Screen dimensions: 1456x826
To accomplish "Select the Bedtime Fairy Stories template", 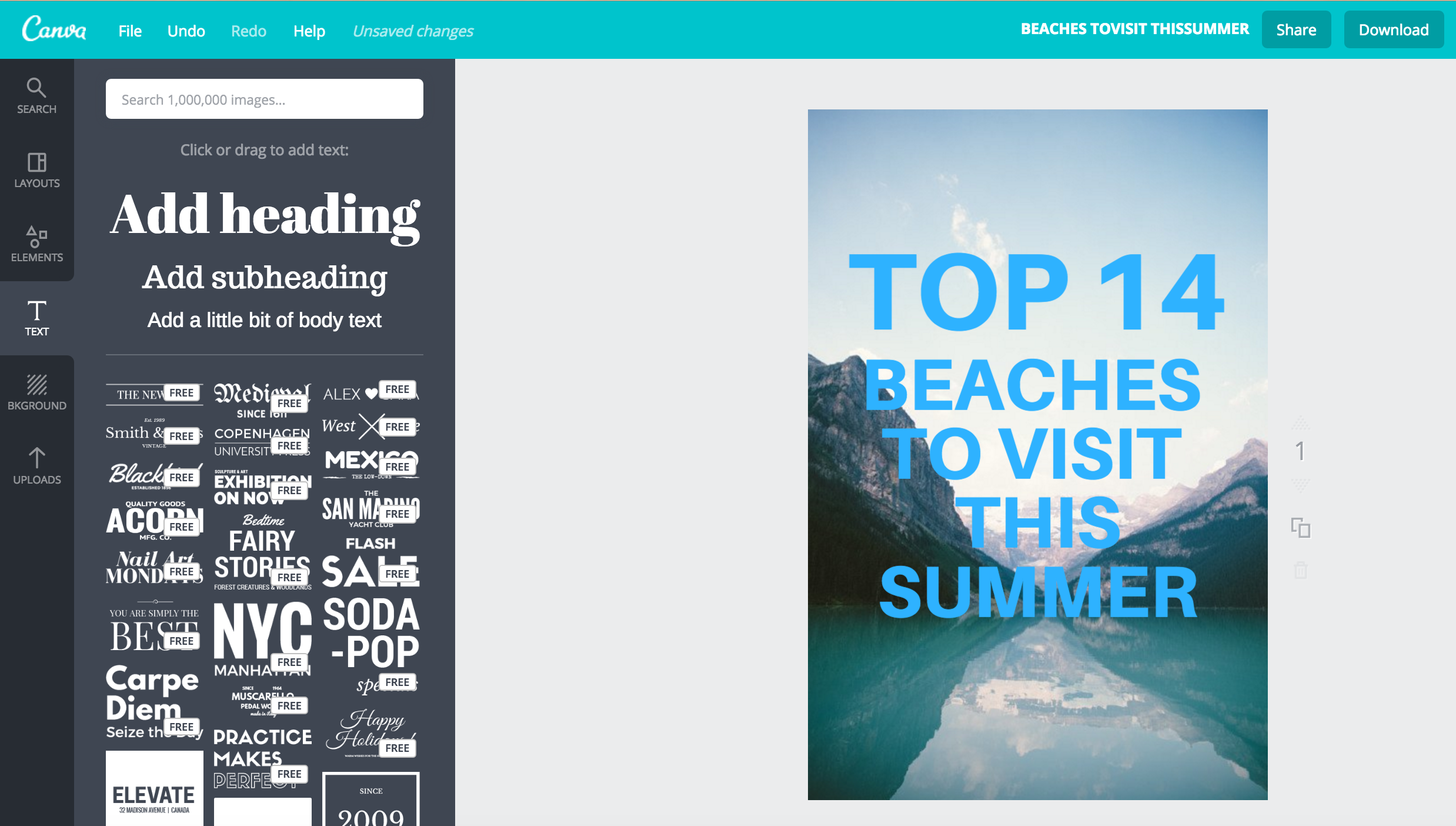I will pyautogui.click(x=262, y=552).
